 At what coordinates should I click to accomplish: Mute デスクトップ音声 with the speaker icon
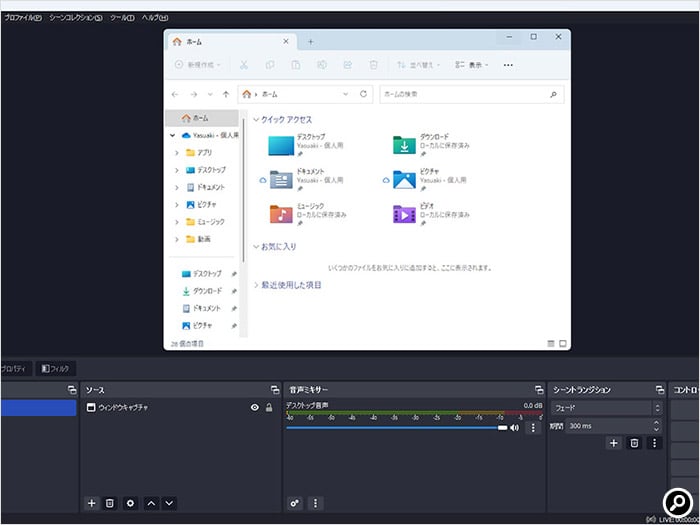coord(515,428)
